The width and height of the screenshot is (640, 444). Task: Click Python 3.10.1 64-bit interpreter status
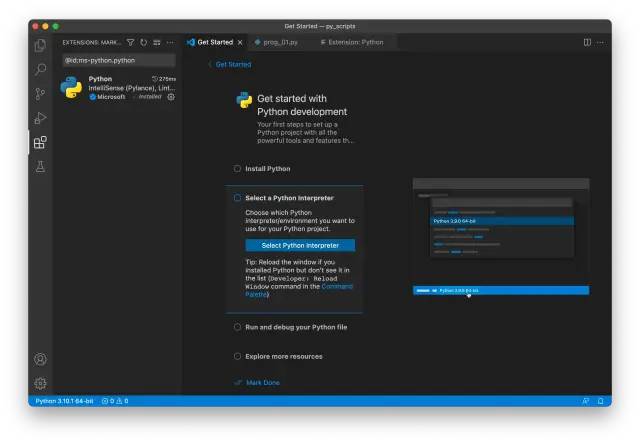(x=64, y=401)
